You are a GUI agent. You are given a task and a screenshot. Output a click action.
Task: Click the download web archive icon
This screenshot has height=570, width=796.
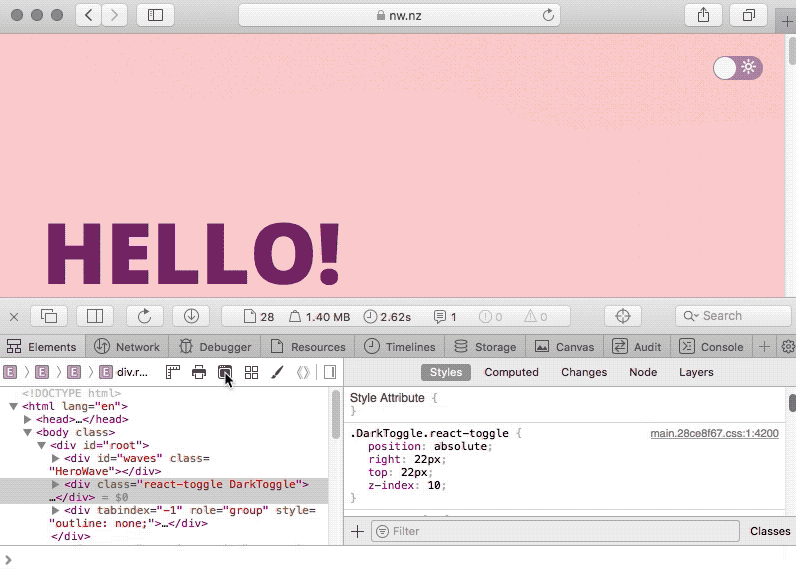point(191,316)
